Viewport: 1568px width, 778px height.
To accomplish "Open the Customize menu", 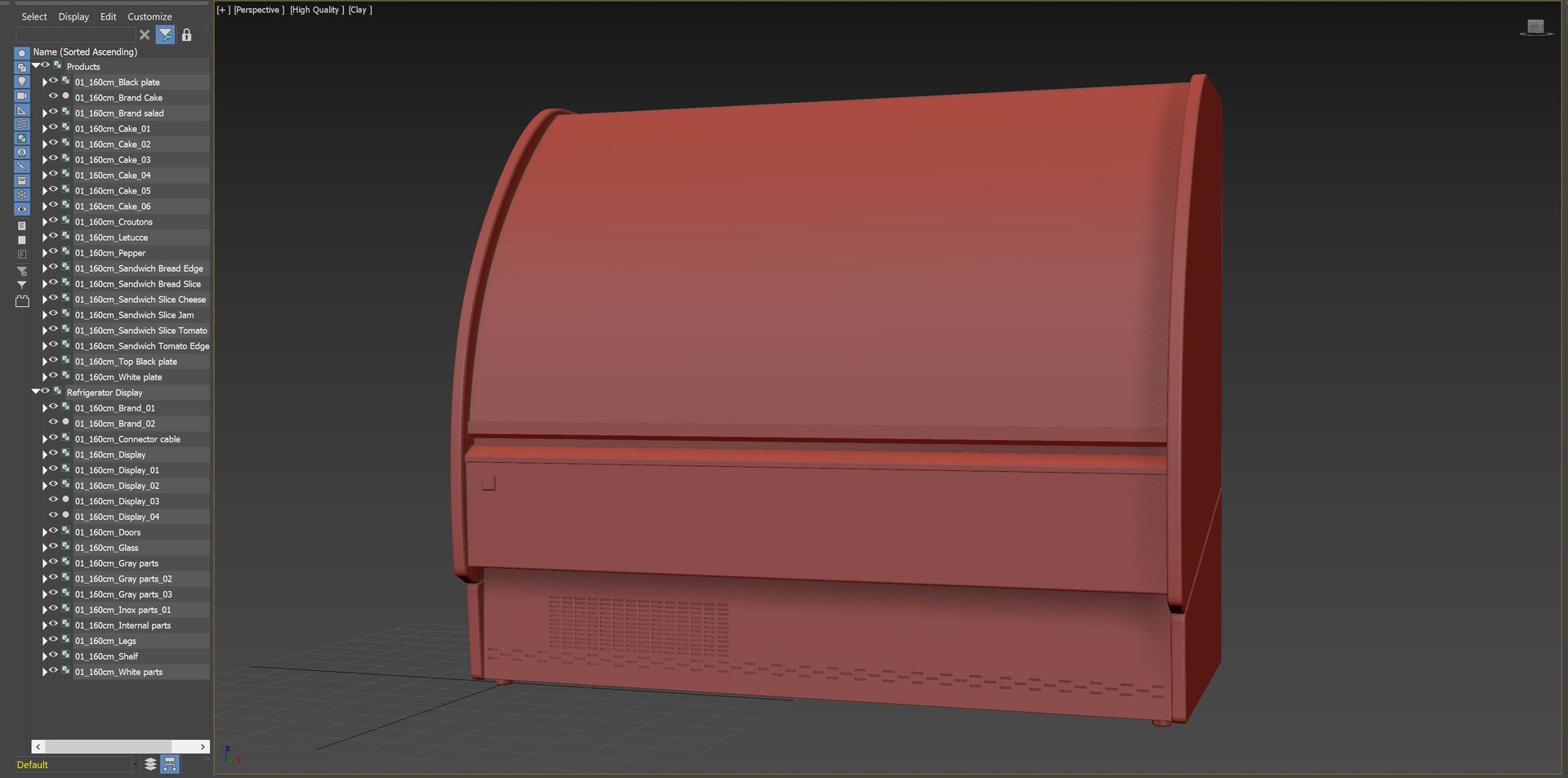I will point(149,16).
